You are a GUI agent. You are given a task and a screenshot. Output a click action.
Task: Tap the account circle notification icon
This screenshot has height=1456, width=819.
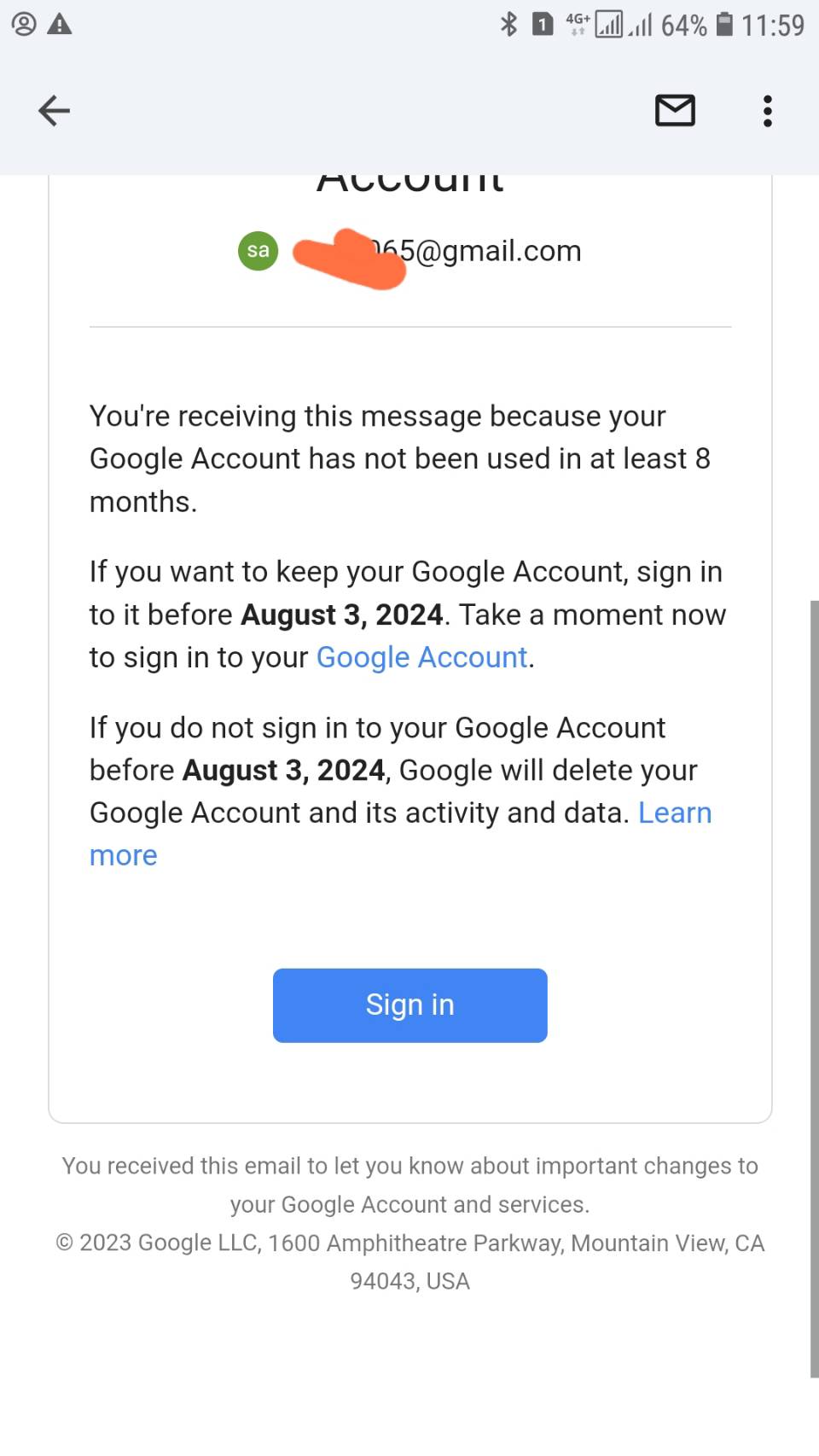pyautogui.click(x=24, y=24)
